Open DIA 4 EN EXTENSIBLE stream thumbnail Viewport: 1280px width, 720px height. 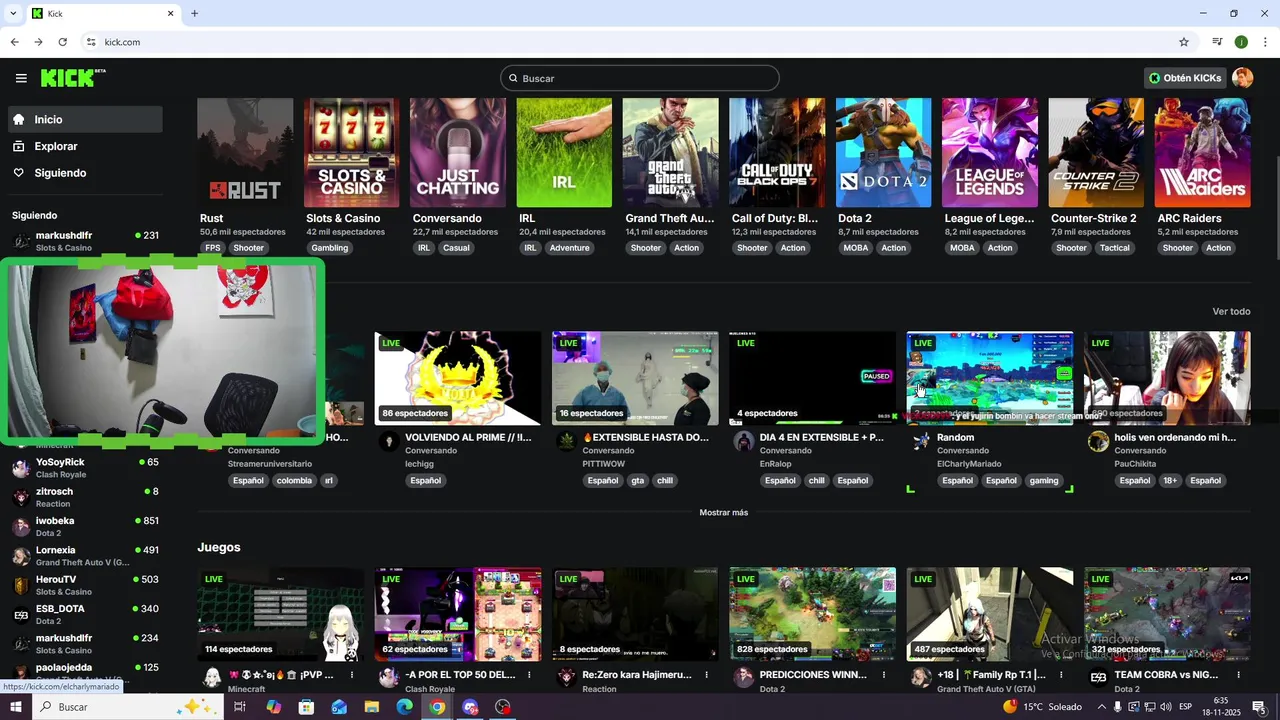click(812, 378)
